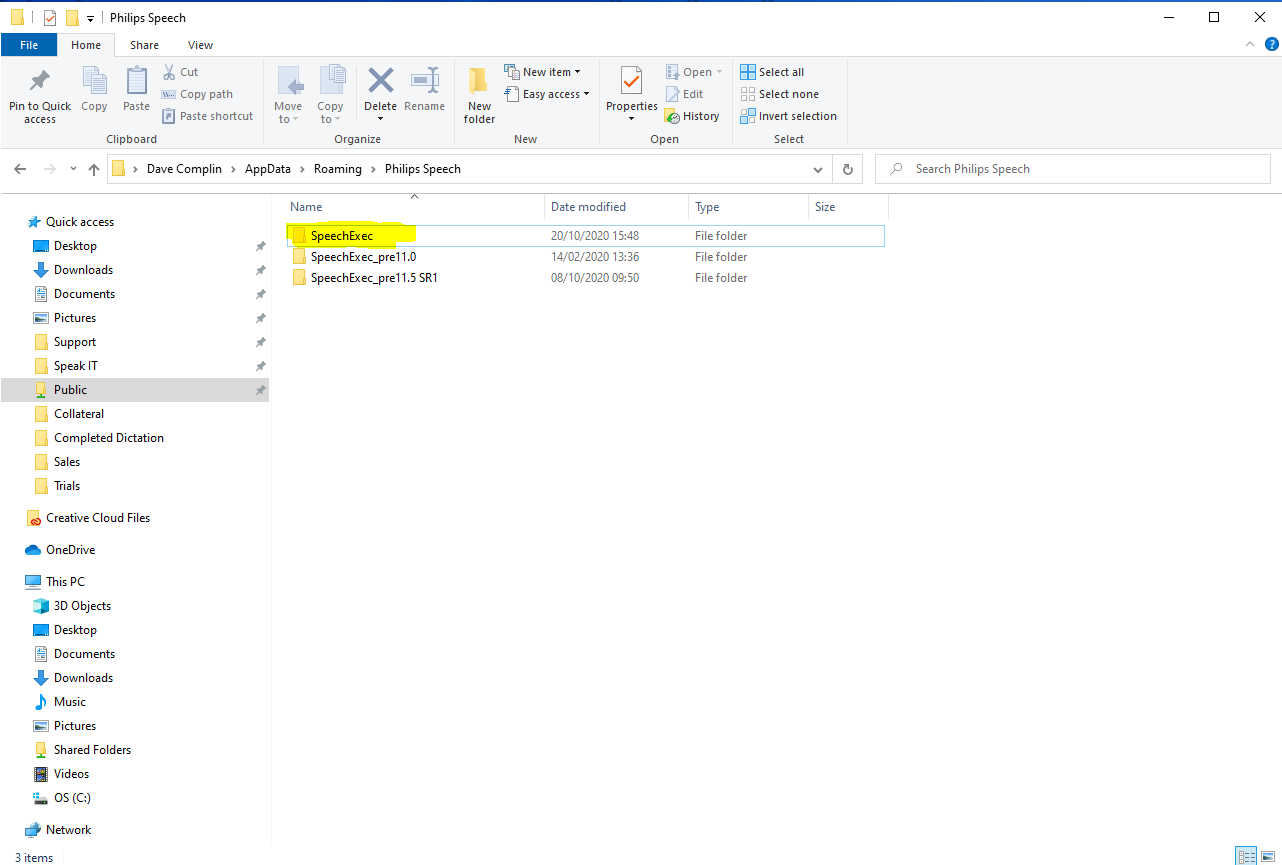Open the Properties ribbon icon

tap(632, 81)
